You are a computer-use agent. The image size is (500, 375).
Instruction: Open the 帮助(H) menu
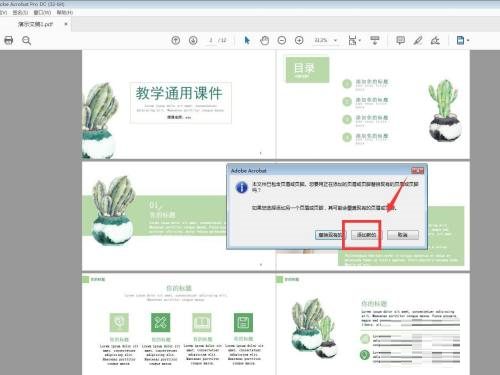[65, 12]
